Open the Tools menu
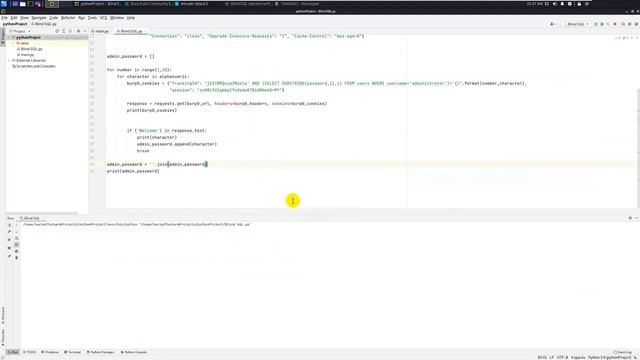Viewport: 640px width, 360px height. pyautogui.click(x=92, y=18)
